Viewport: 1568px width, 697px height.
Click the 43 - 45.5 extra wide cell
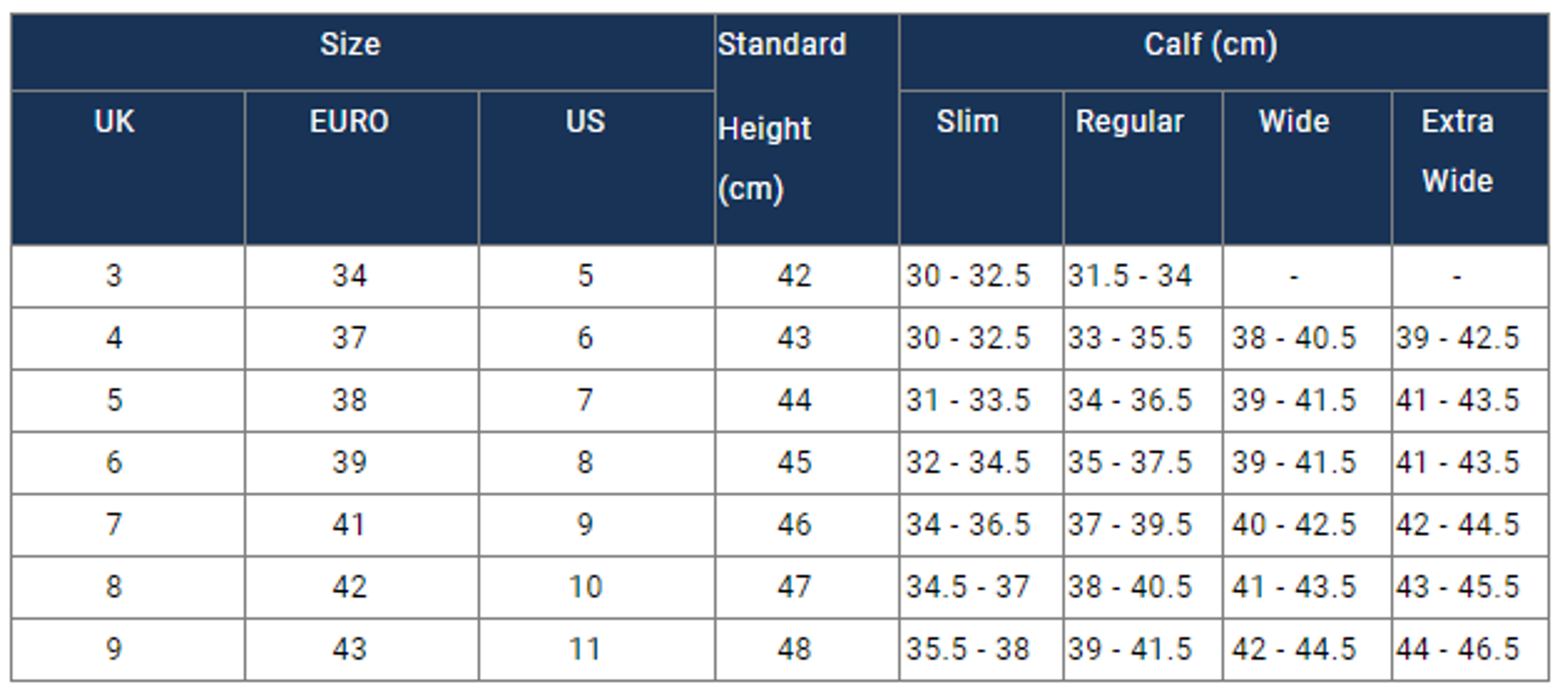tap(1457, 587)
